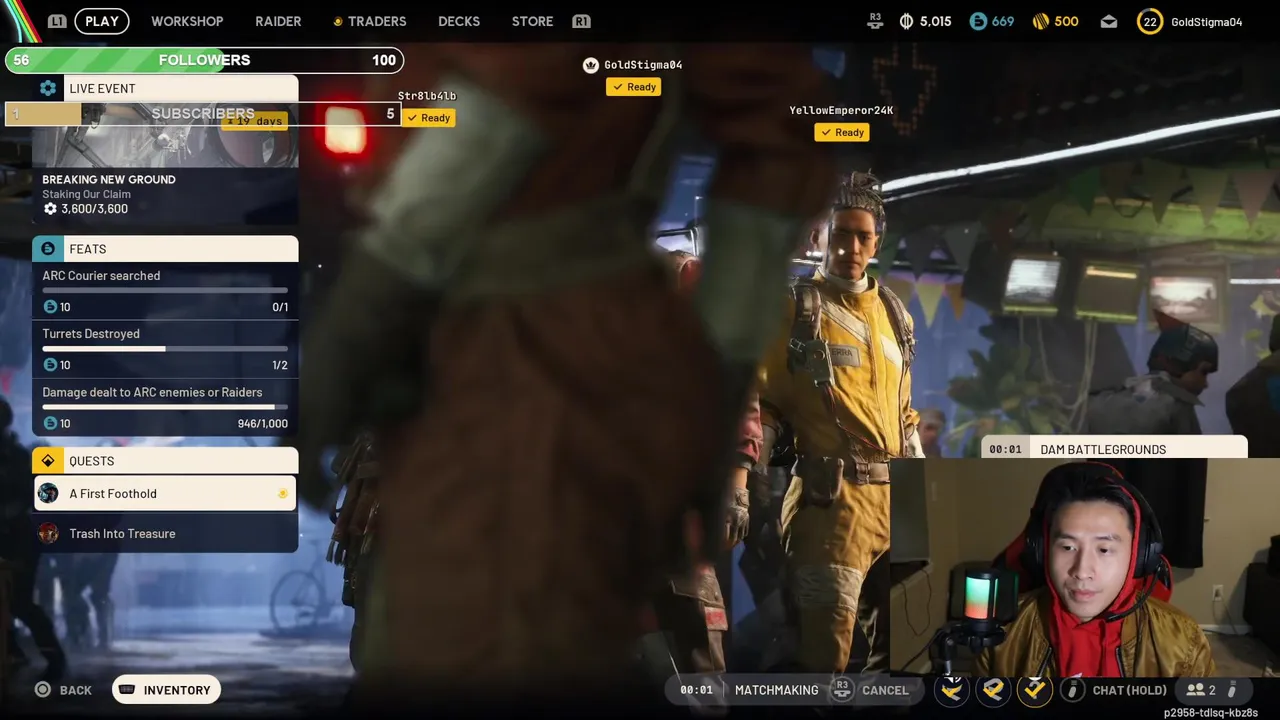Click the yellow tracked marker on A First Foothold
The width and height of the screenshot is (1280, 720).
(x=283, y=493)
